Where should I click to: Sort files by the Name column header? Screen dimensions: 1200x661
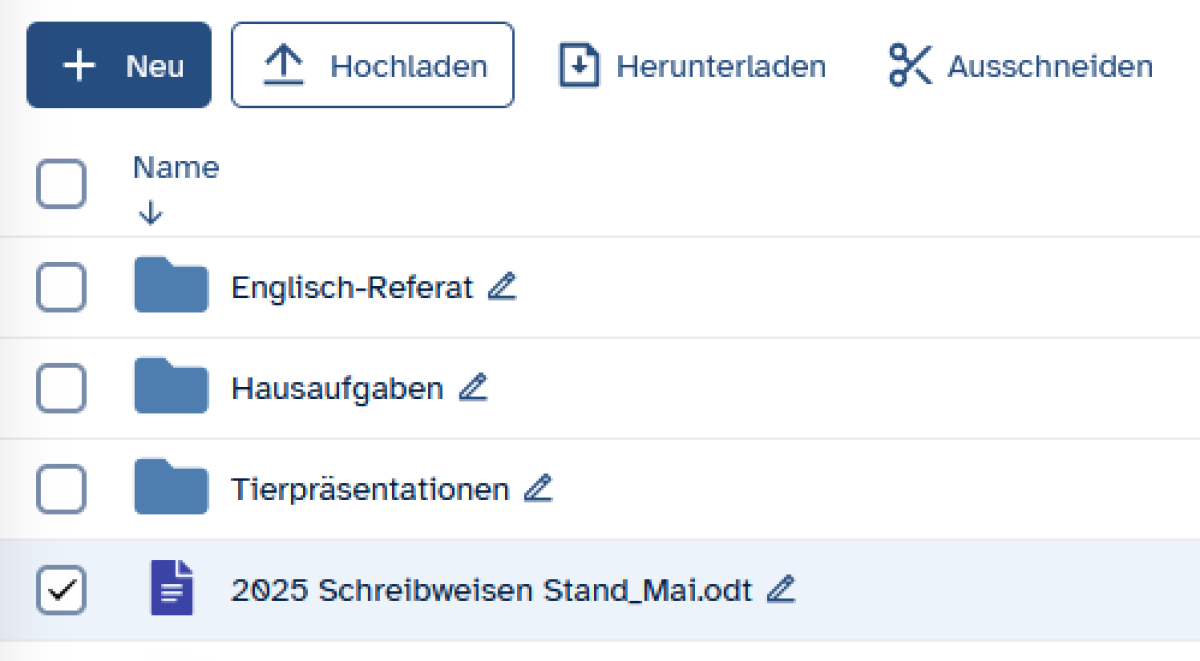[x=176, y=168]
